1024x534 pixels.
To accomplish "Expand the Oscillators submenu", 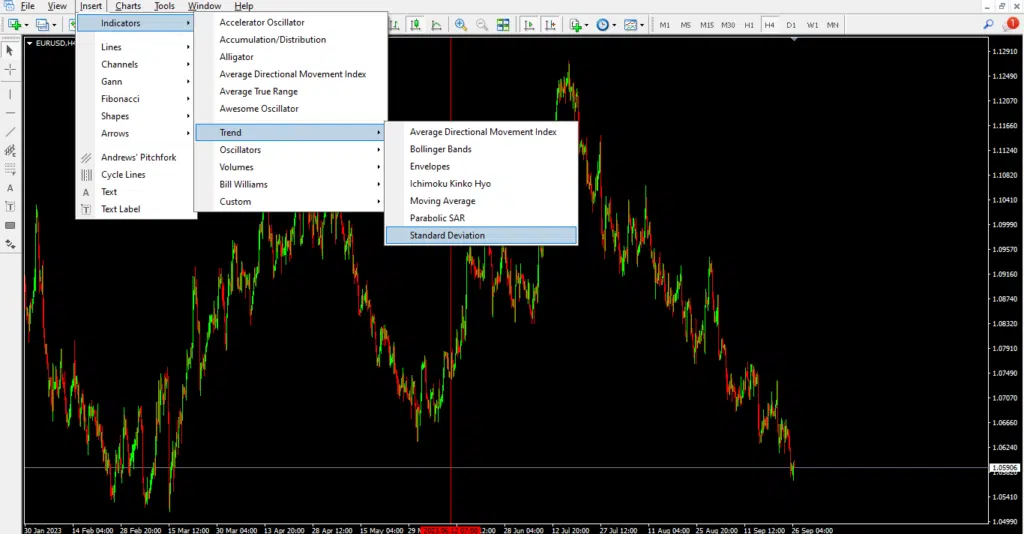I will [x=290, y=149].
